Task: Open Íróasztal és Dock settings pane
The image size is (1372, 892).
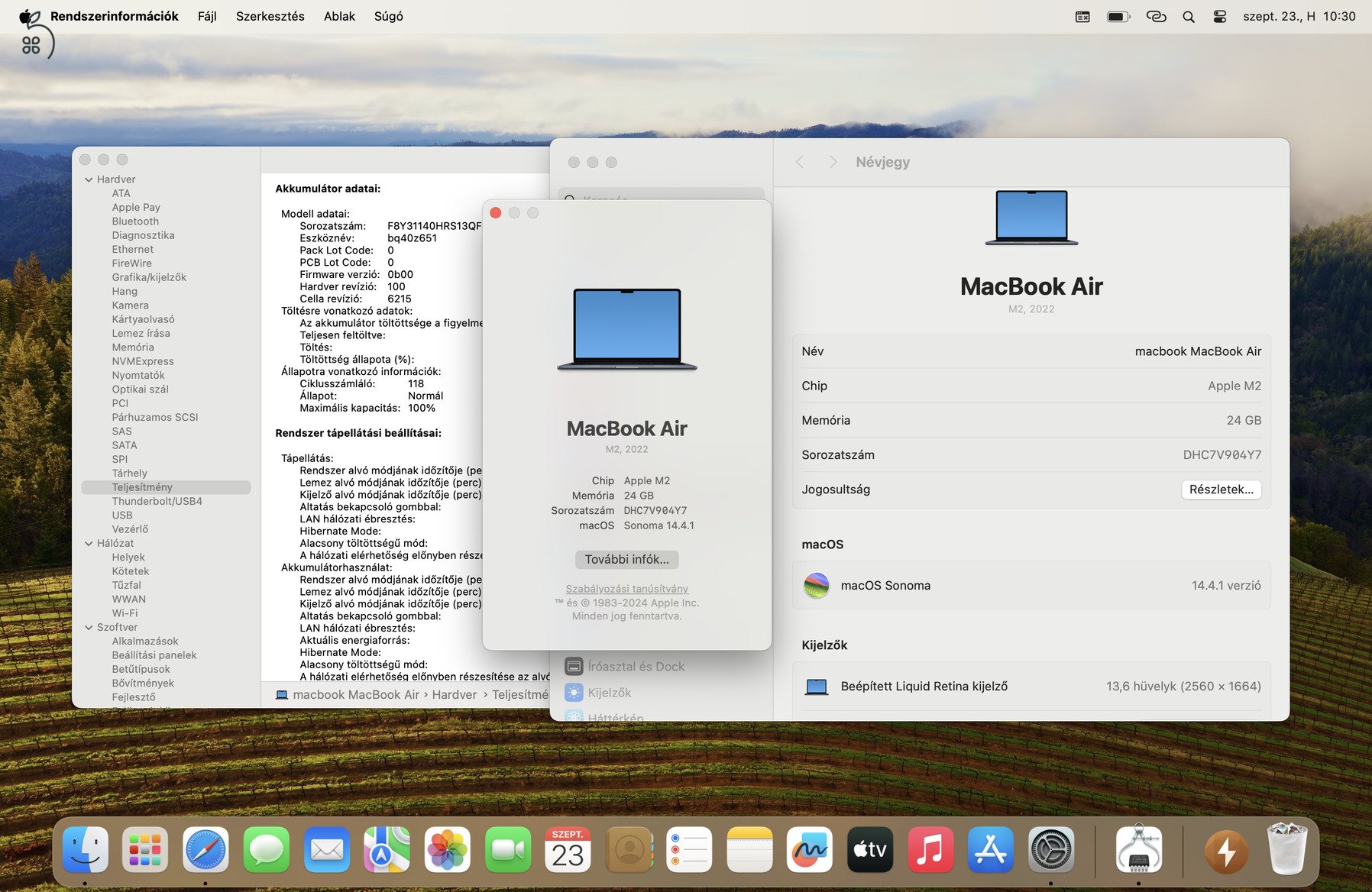Action: [624, 667]
